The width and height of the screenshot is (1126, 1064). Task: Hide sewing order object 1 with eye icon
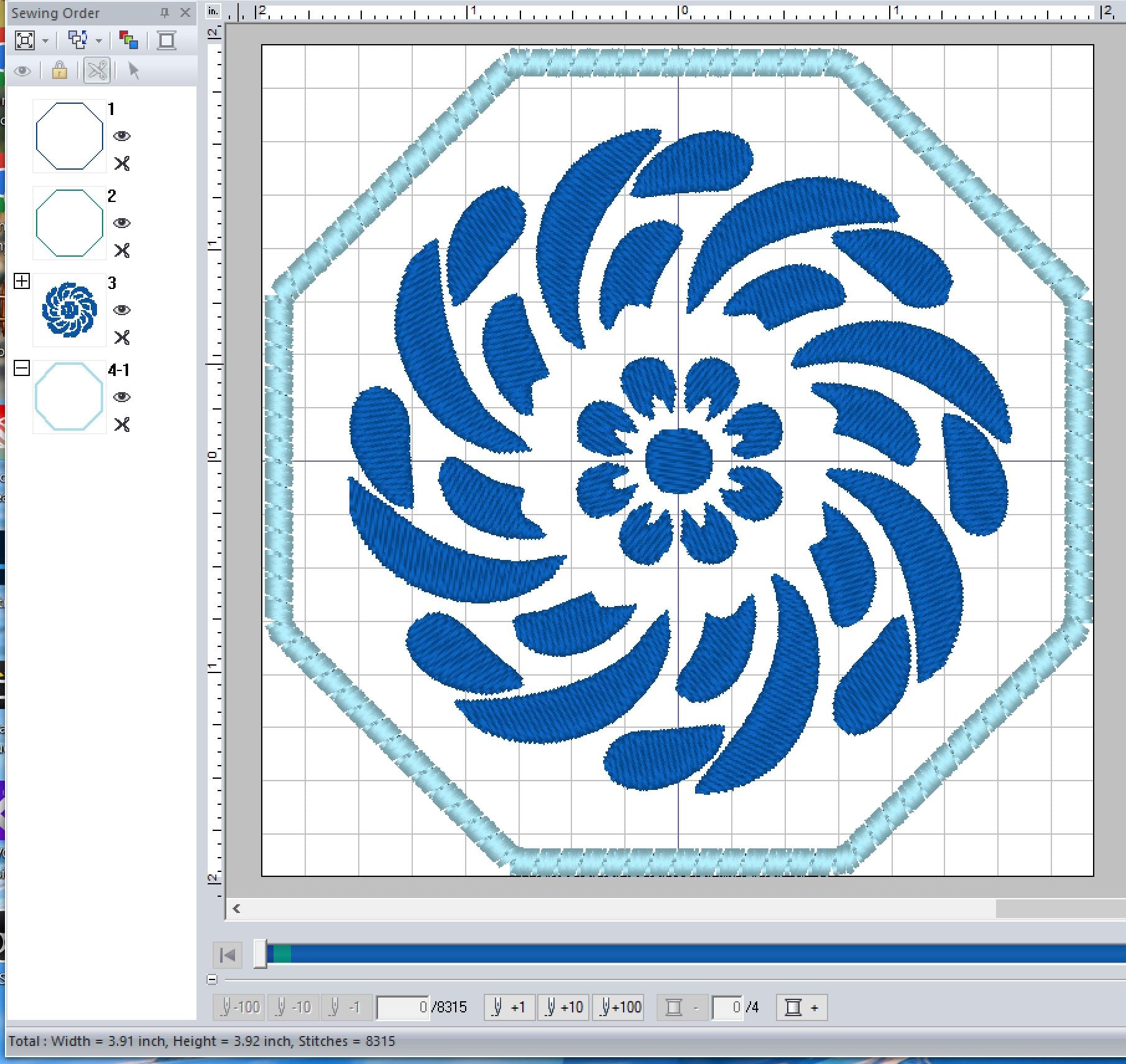(x=122, y=136)
